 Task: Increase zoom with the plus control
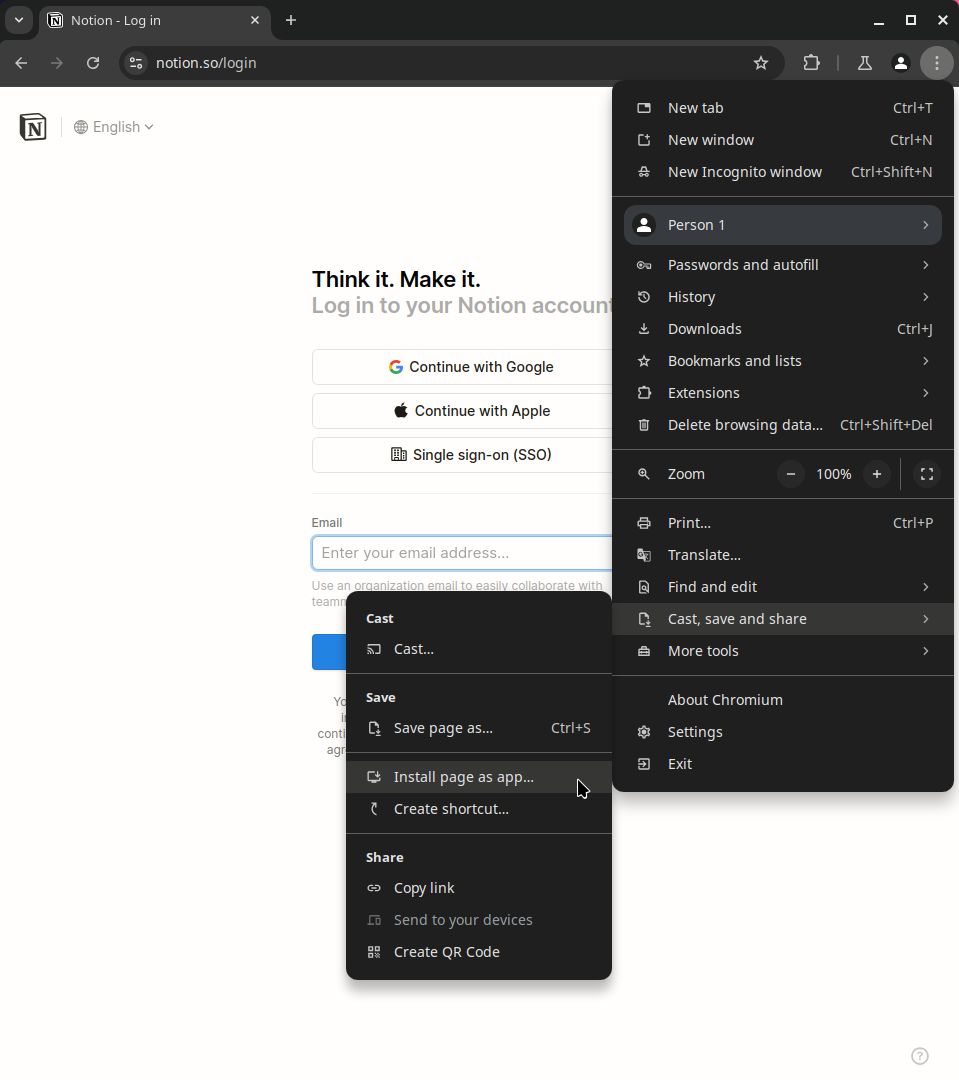(x=877, y=474)
